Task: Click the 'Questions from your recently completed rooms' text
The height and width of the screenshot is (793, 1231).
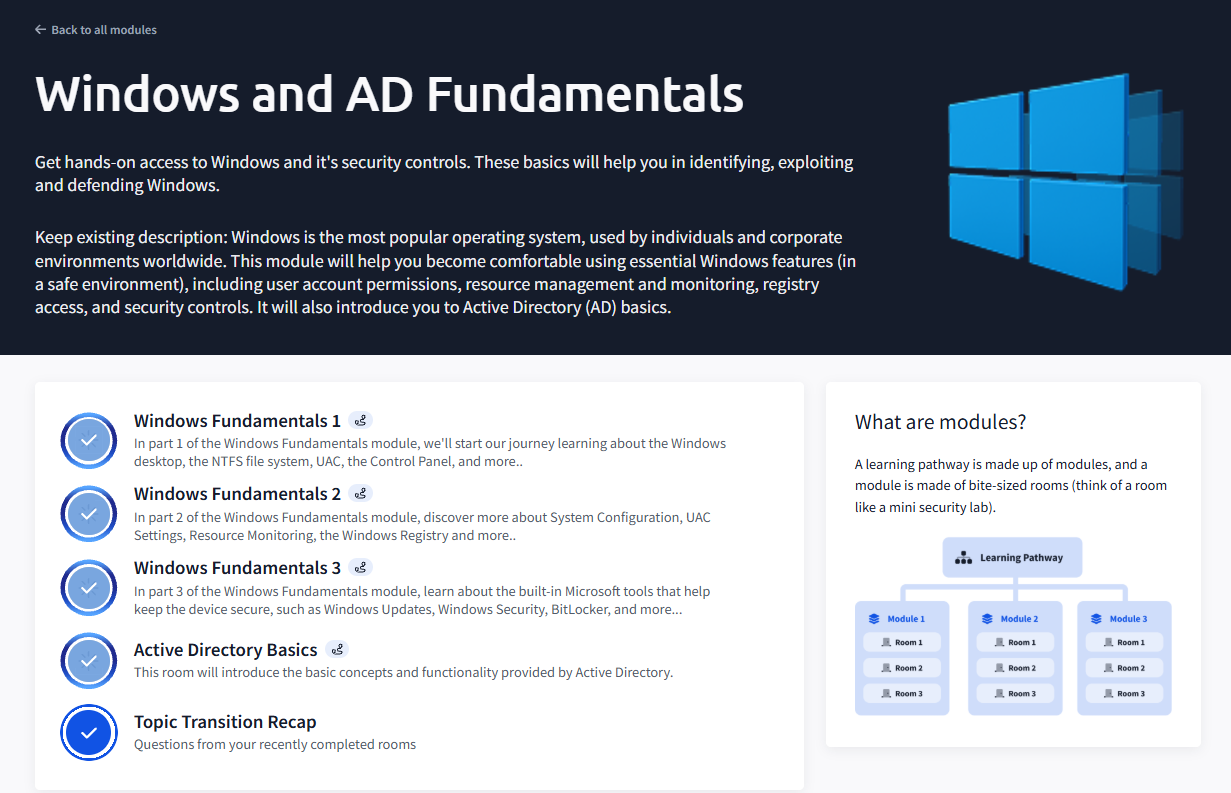Action: (x=275, y=745)
